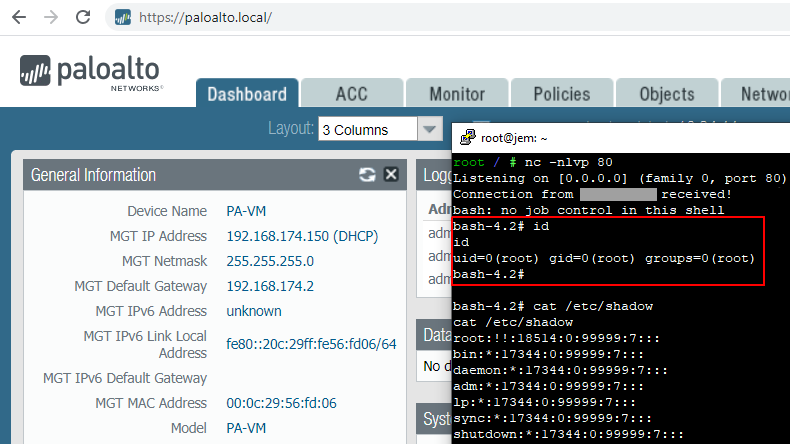The image size is (790, 444).
Task: Click the Device Name label
Action: (x=167, y=211)
